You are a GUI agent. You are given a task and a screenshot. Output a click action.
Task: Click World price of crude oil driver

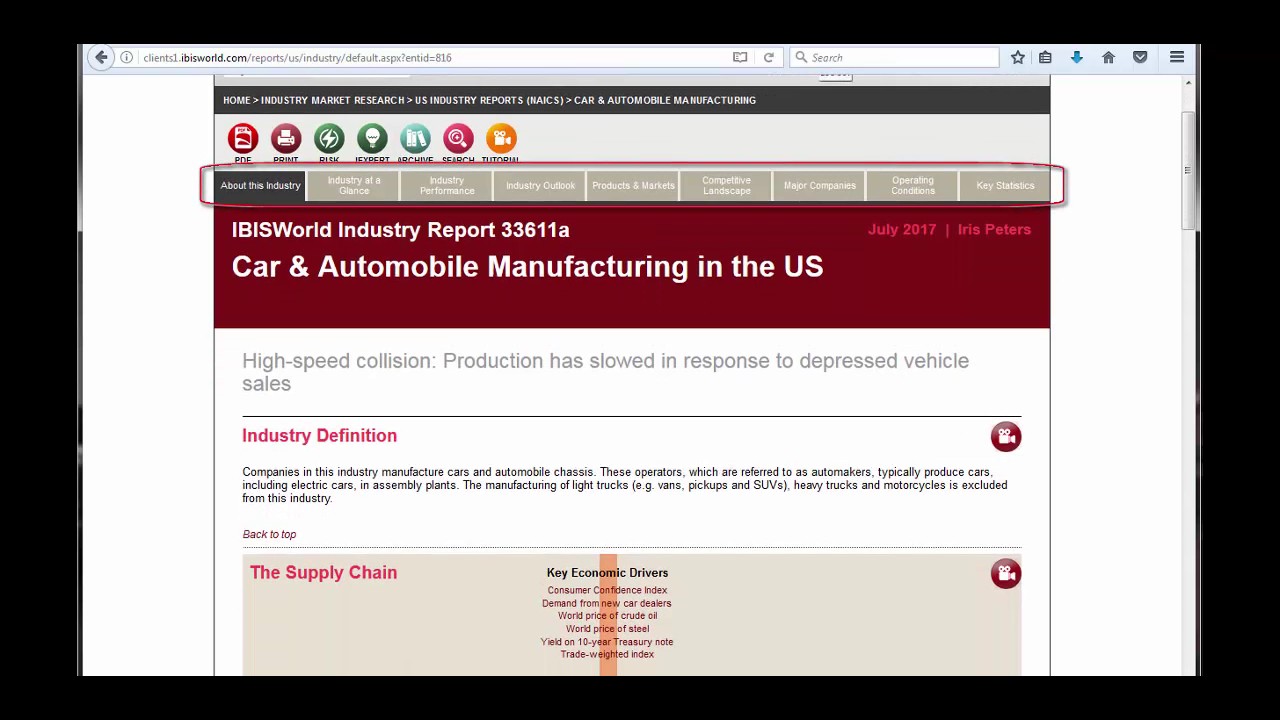coord(607,616)
